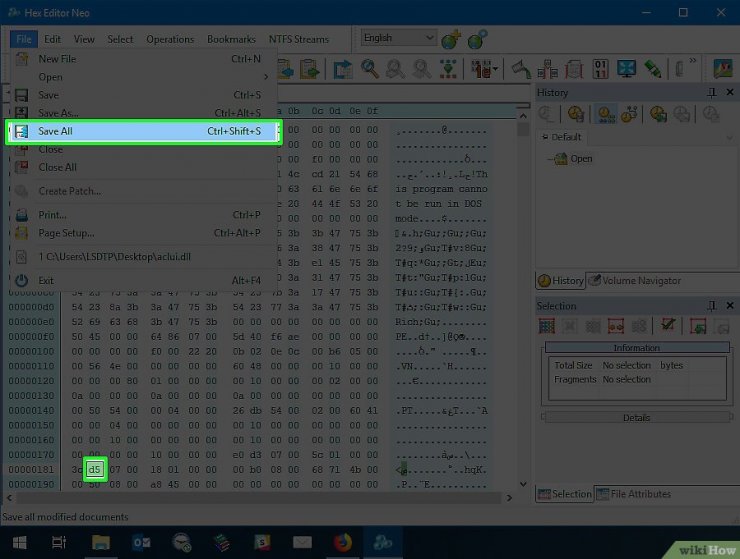Switch to the Volume Navigator tab
This screenshot has width=740, height=559.
pos(635,280)
